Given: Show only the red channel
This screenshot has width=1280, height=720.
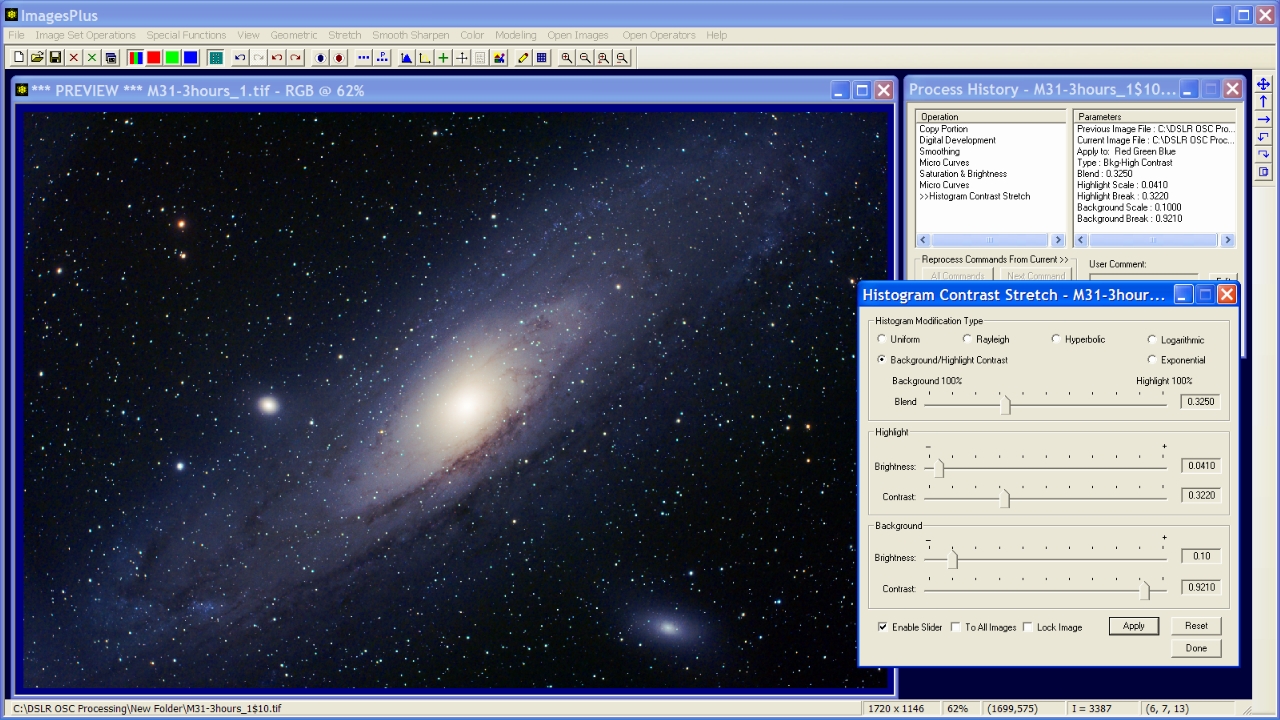Looking at the screenshot, I should pyautogui.click(x=154, y=58).
